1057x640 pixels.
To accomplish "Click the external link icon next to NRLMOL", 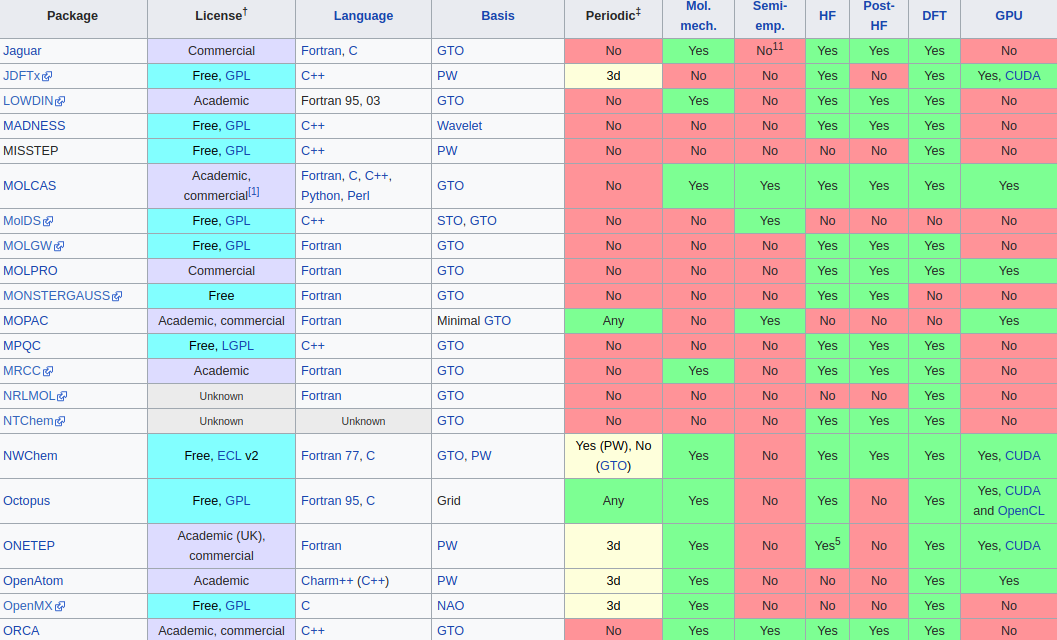I will click(62, 396).
